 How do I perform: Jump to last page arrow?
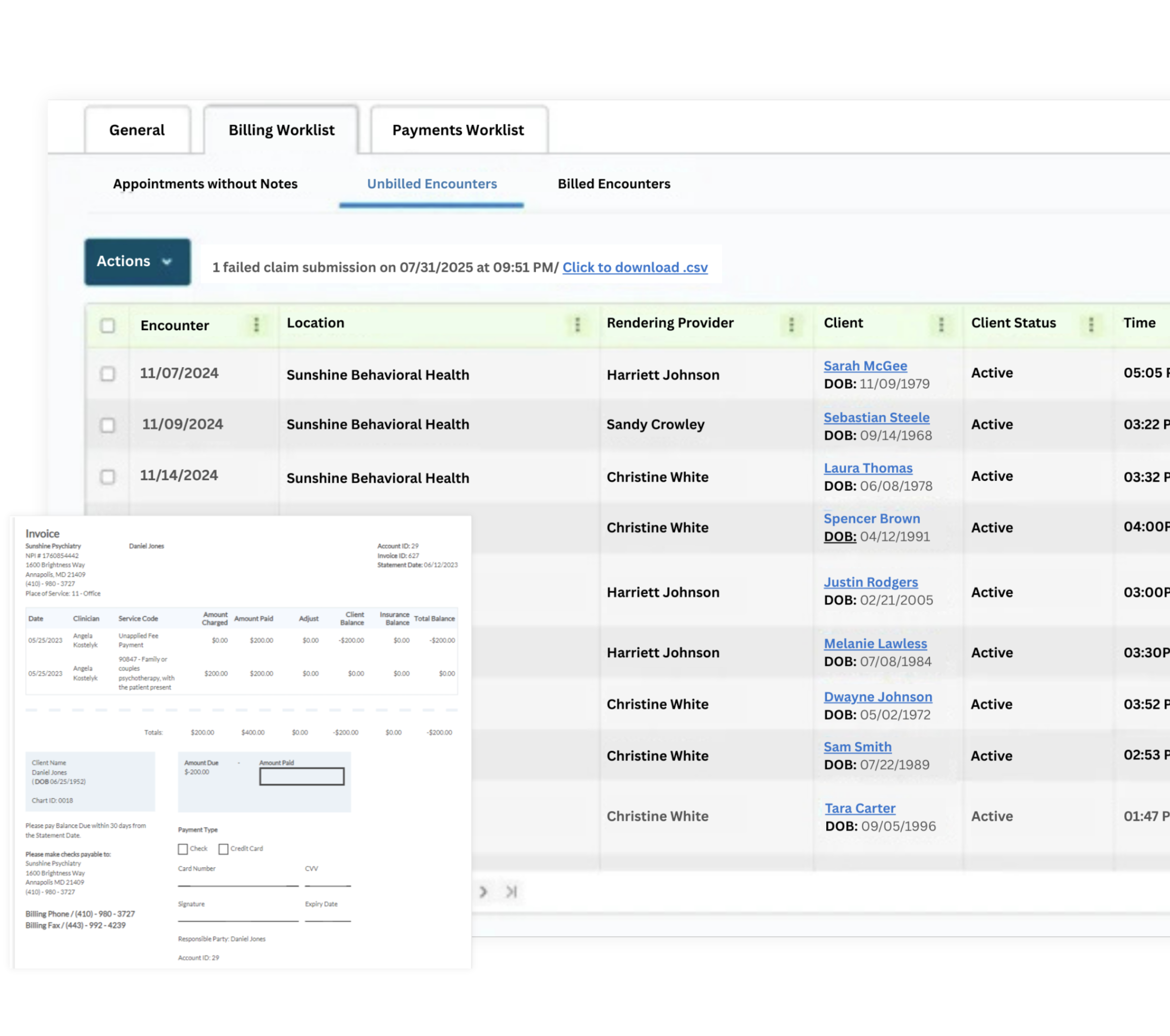point(511,891)
